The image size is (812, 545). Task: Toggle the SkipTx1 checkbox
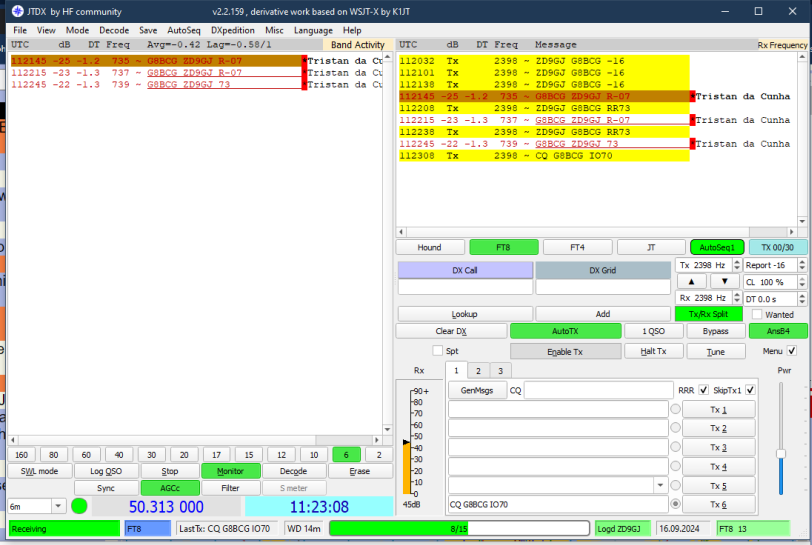(x=750, y=390)
